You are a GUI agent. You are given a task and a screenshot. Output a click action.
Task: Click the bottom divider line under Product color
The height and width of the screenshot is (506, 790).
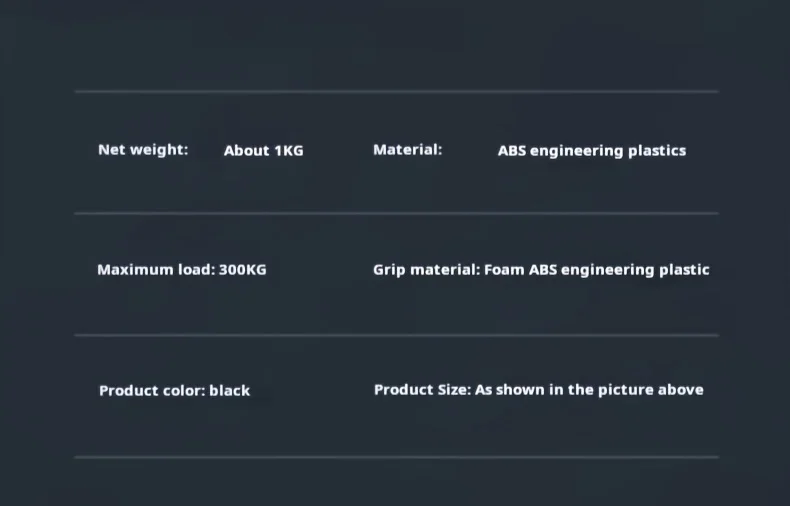click(396, 457)
